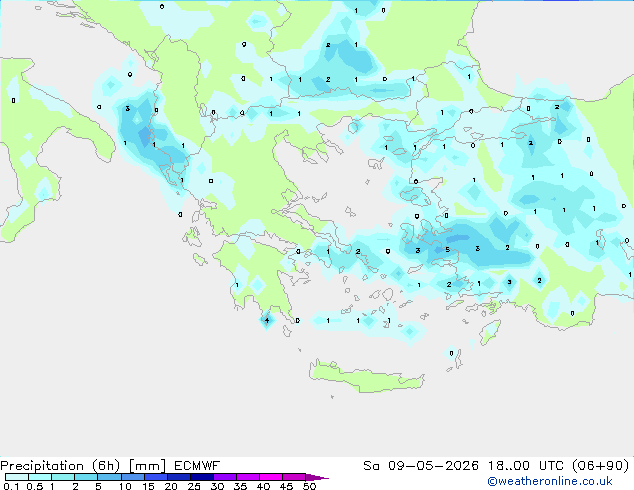
Task: Click the '0.1' legend scale label
Action: (x=11, y=486)
